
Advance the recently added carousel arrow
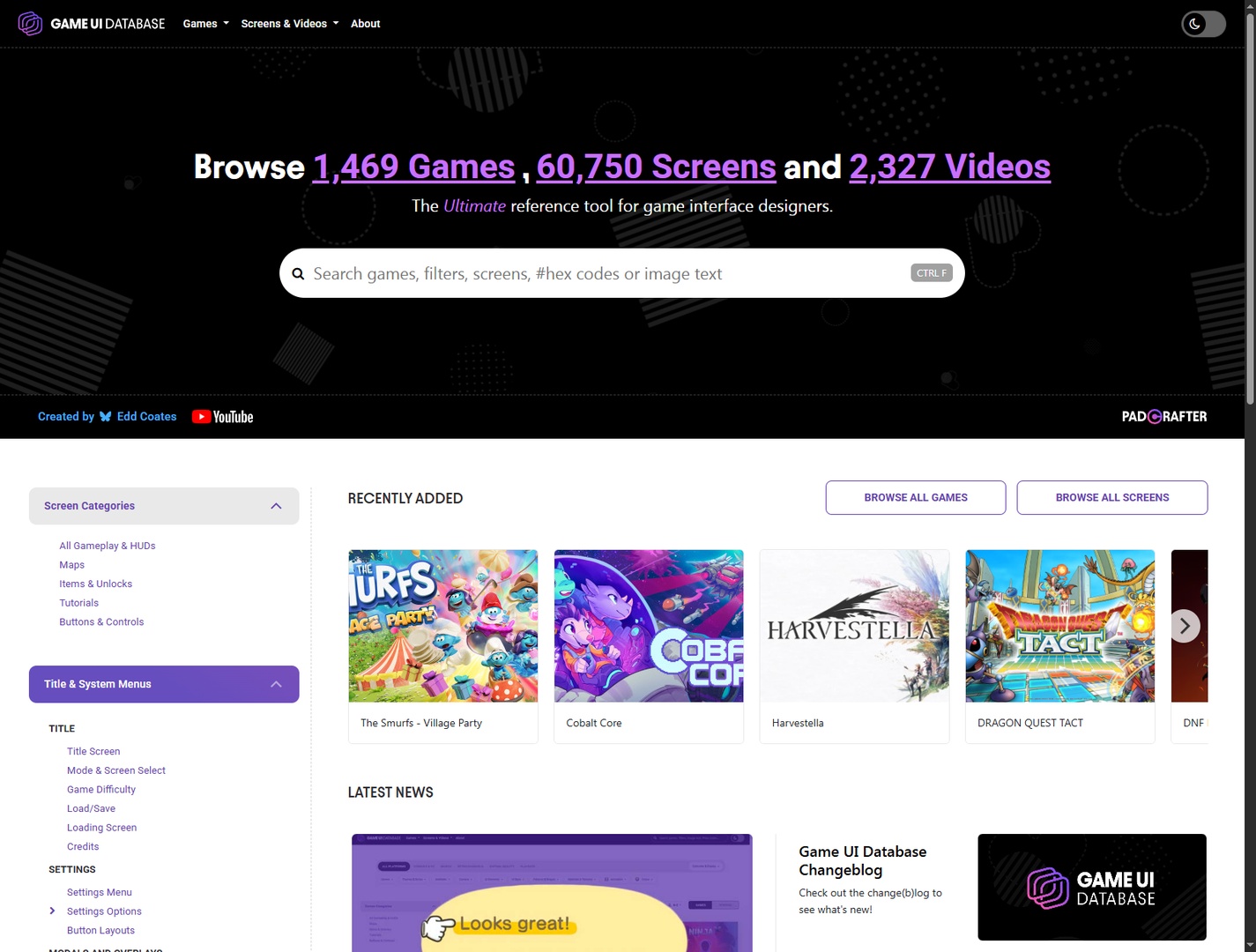[1185, 626]
